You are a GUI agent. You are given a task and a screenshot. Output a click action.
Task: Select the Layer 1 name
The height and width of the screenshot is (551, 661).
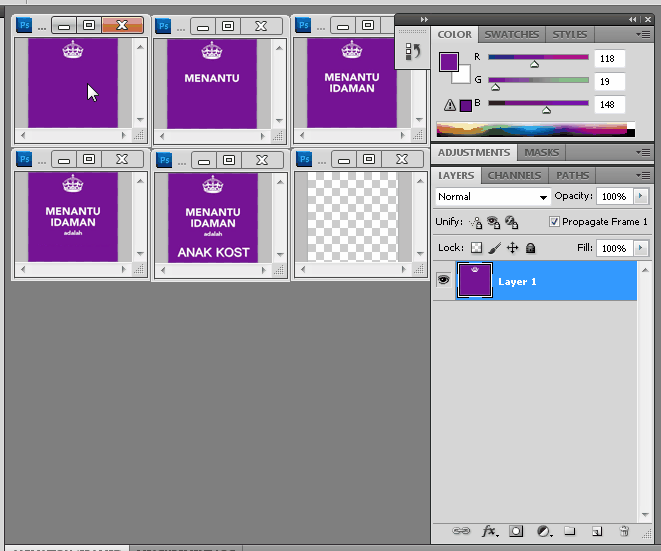(x=517, y=282)
